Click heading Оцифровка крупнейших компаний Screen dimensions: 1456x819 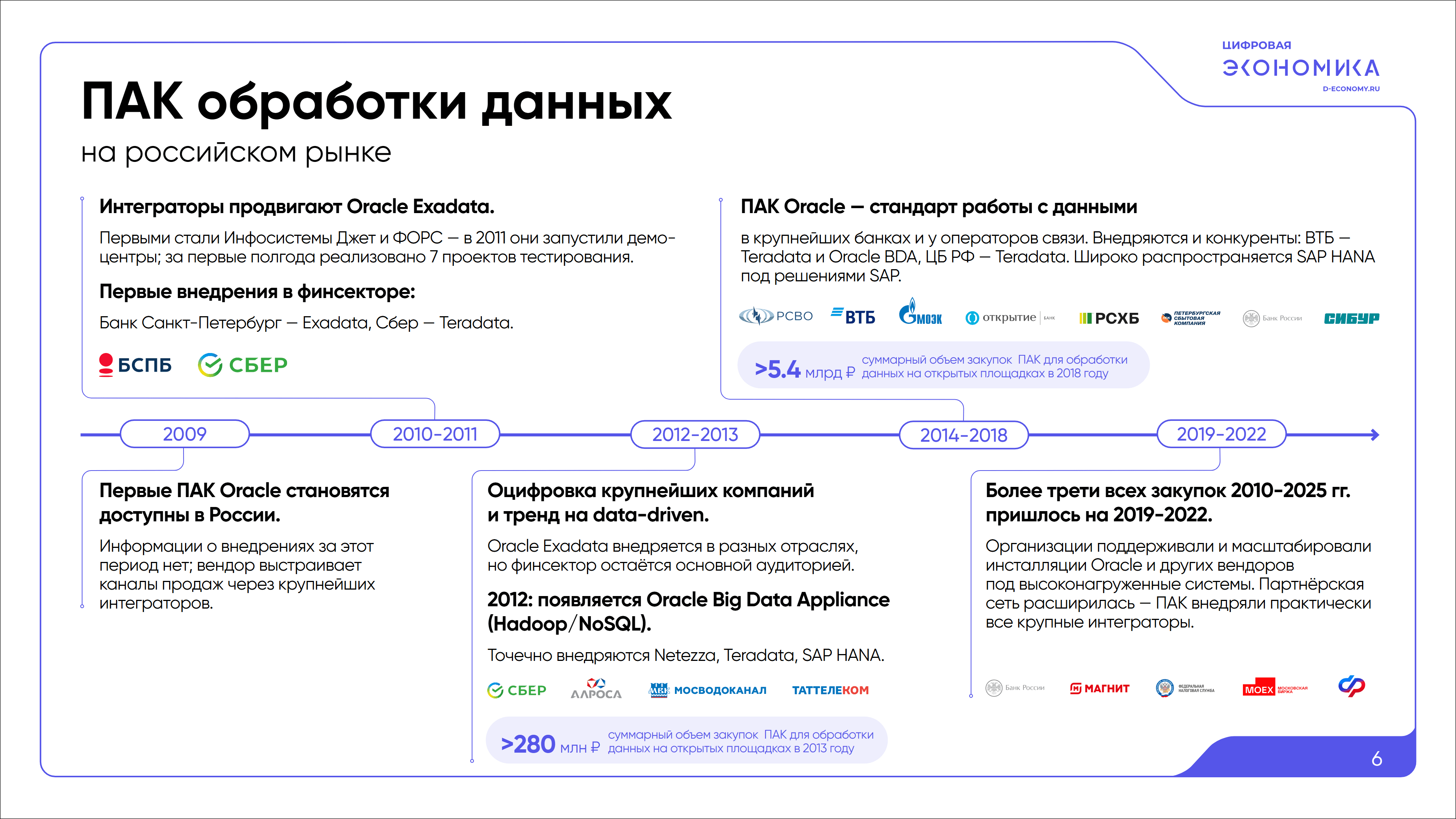pos(651,502)
